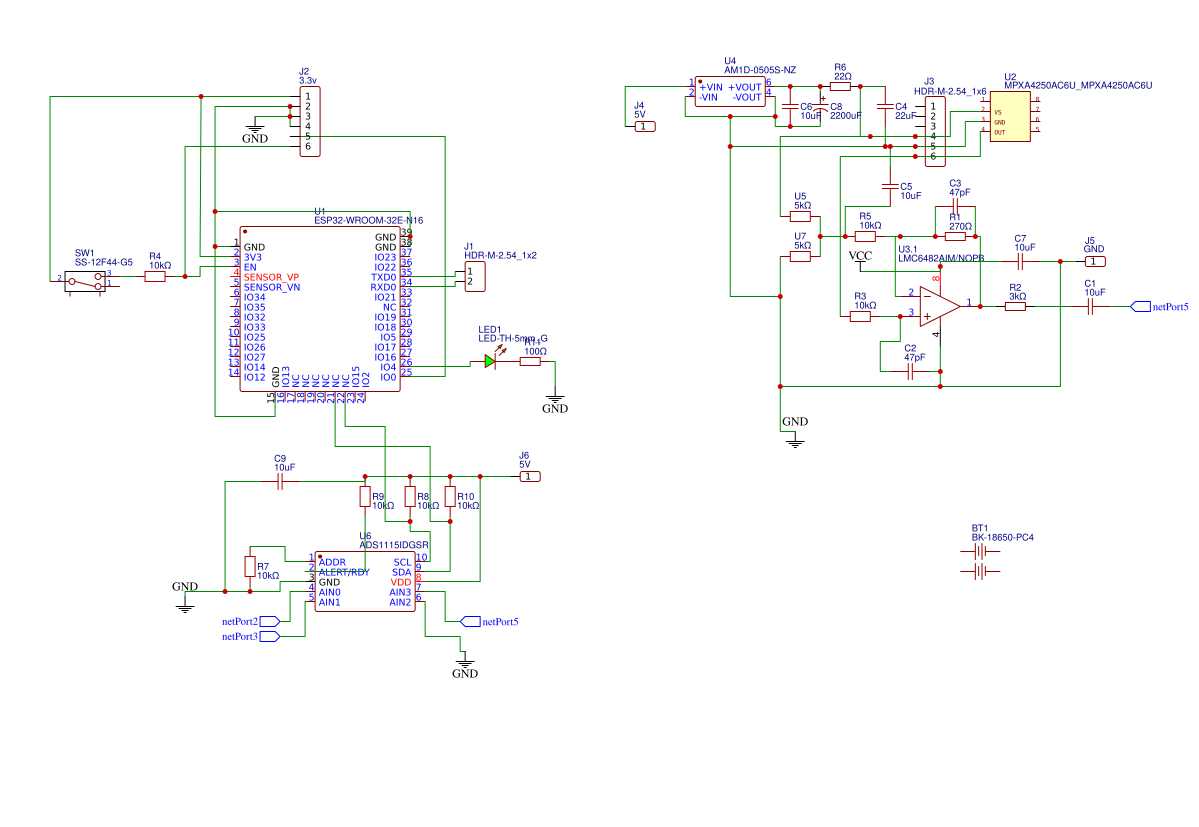Select capacitor C5 10uF symbol
Image resolution: width=1199 pixels, height=827 pixels.
pos(889,186)
